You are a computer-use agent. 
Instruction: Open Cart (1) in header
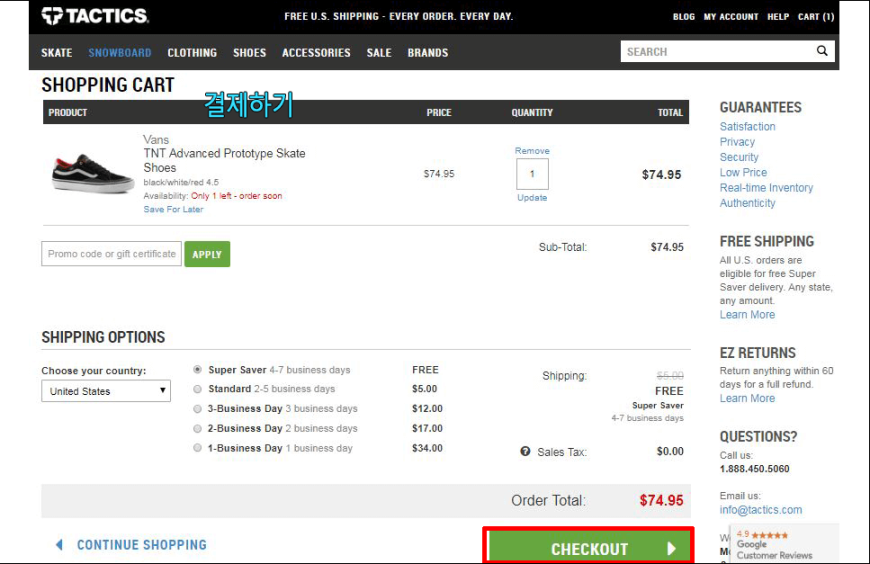pyautogui.click(x=816, y=17)
